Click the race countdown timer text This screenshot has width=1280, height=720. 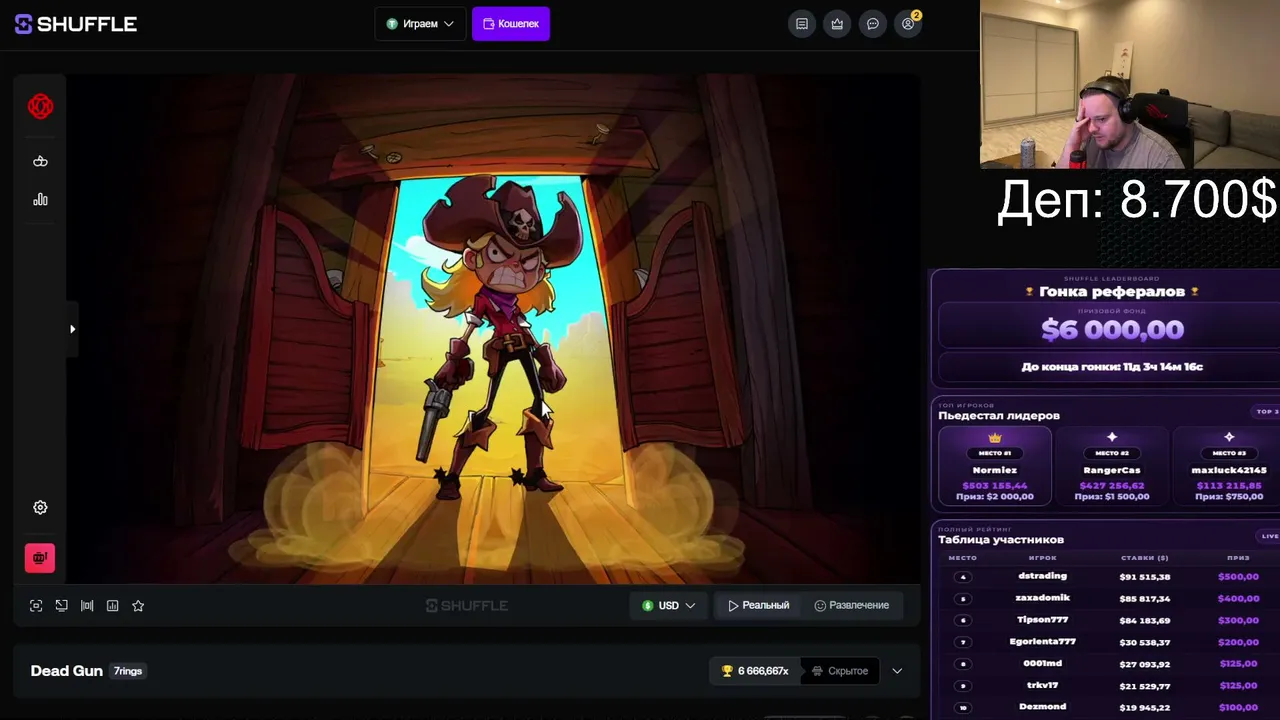(x=1111, y=367)
